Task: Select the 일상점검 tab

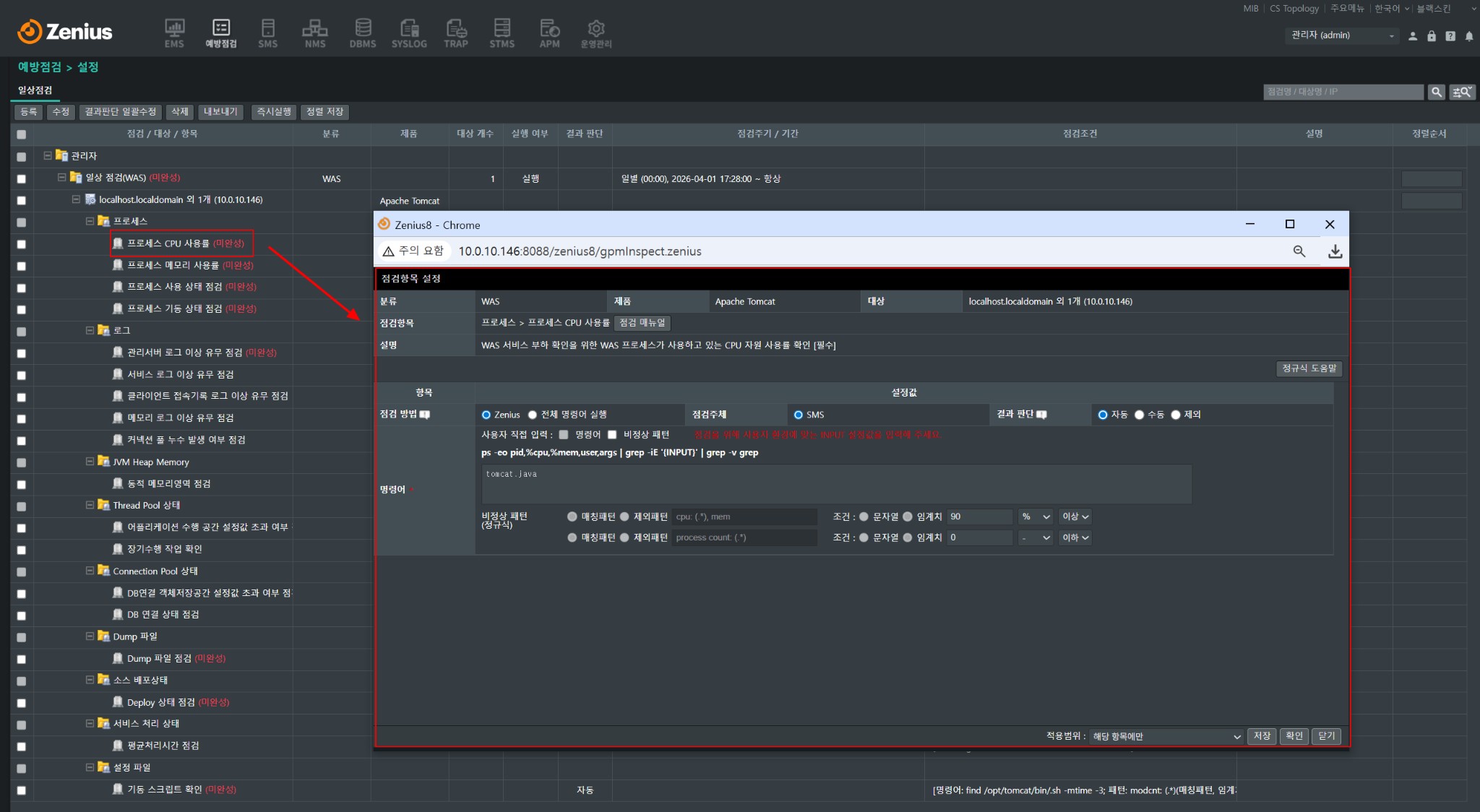Action: [x=35, y=90]
